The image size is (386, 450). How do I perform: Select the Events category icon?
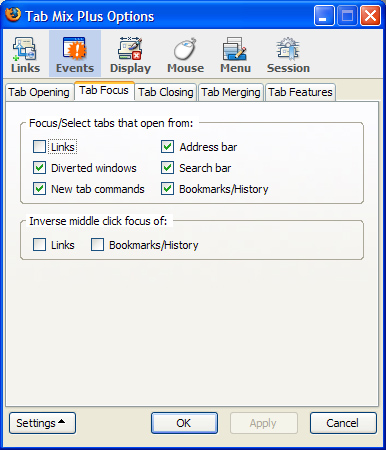[x=75, y=55]
